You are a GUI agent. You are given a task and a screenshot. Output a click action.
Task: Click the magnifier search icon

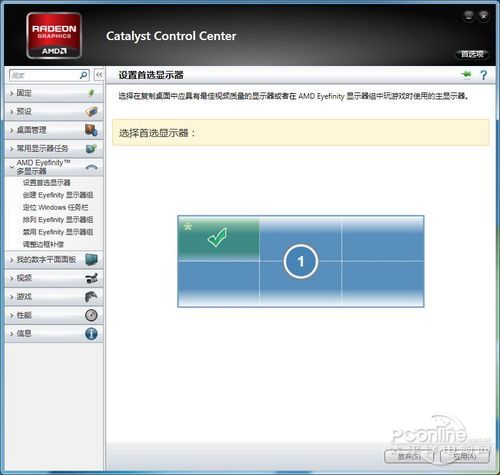(x=83, y=75)
